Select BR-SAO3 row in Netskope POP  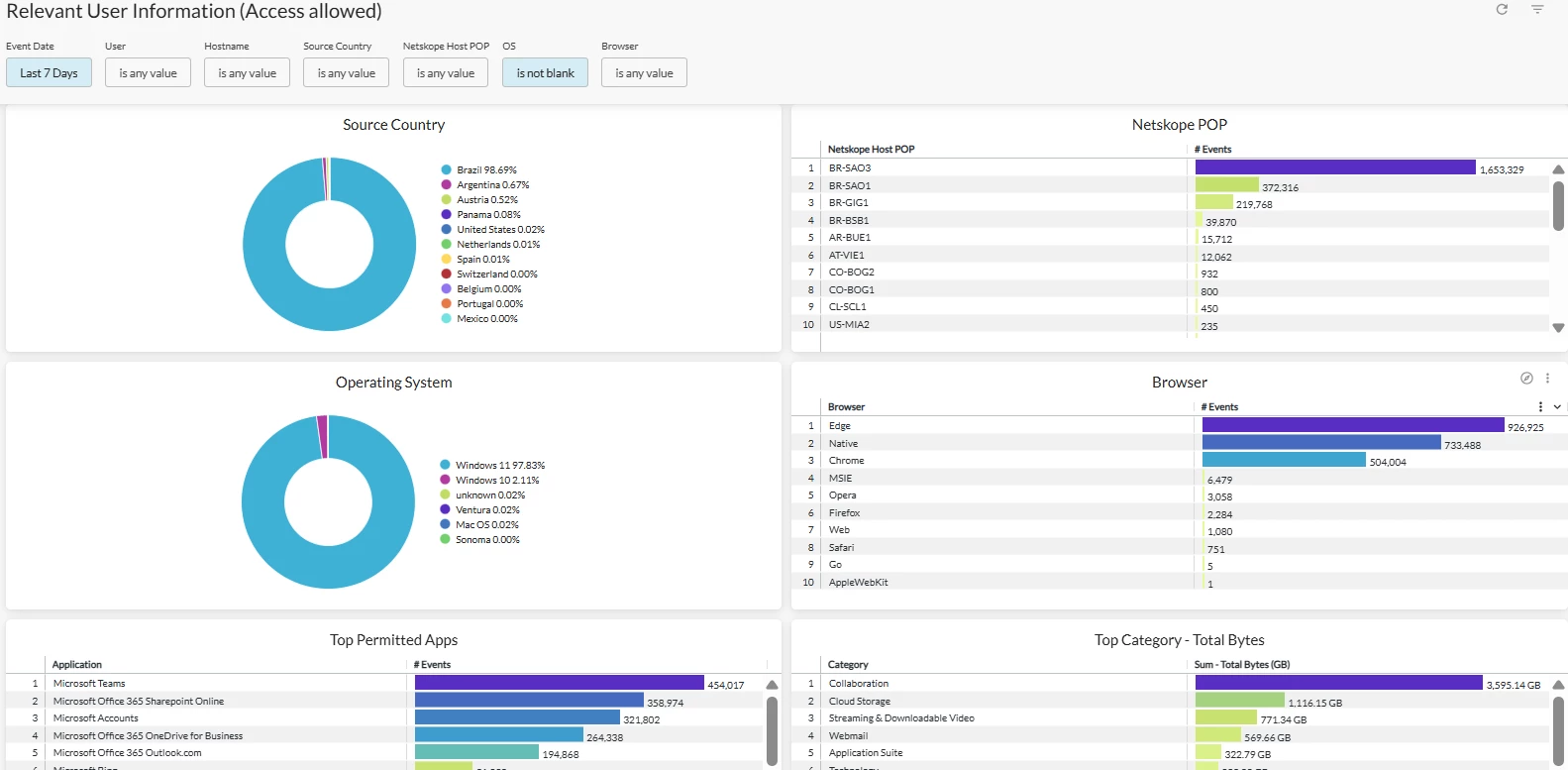click(x=1171, y=167)
